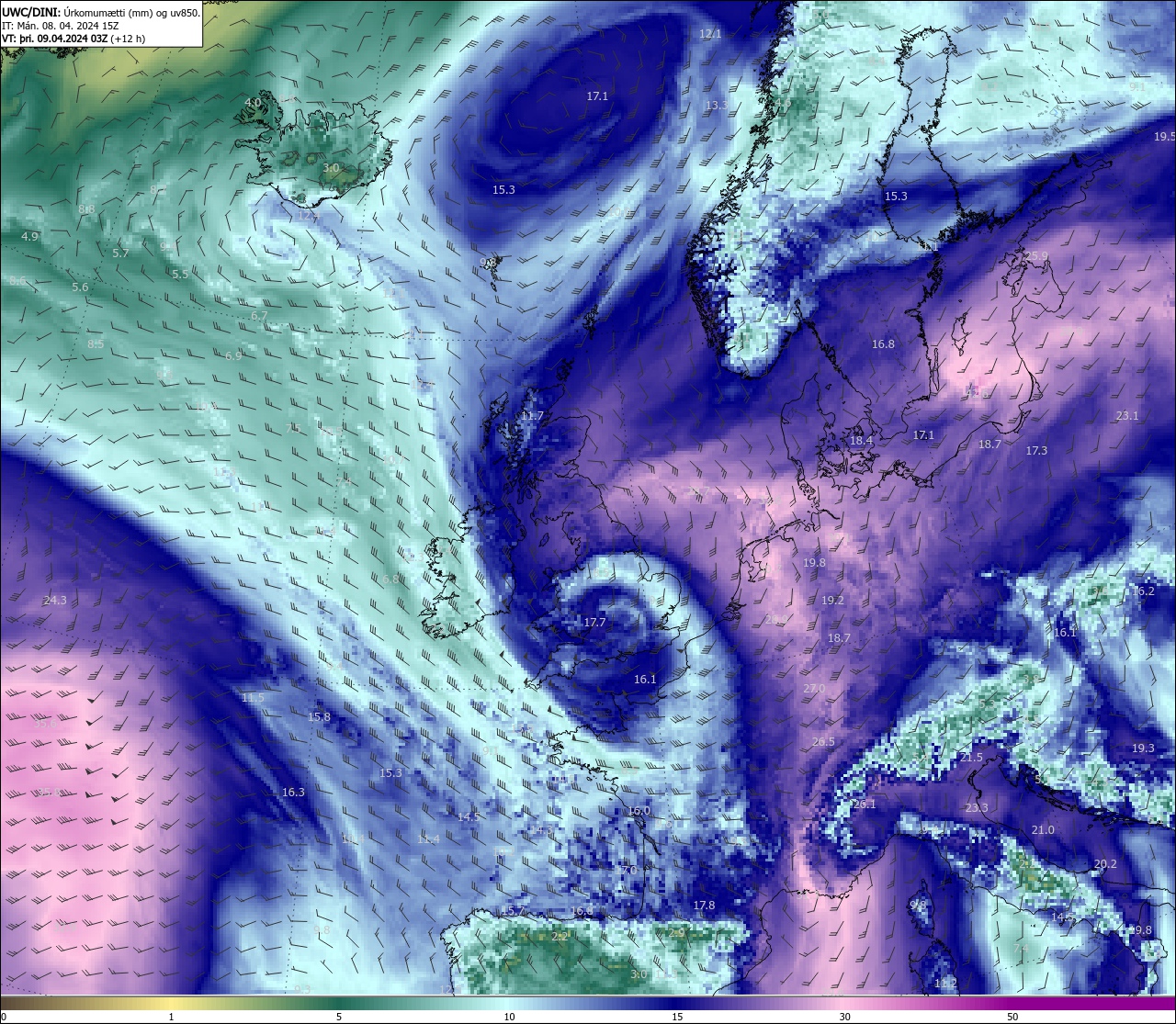
Task: Click the 19.8 value label
Action: click(814, 563)
